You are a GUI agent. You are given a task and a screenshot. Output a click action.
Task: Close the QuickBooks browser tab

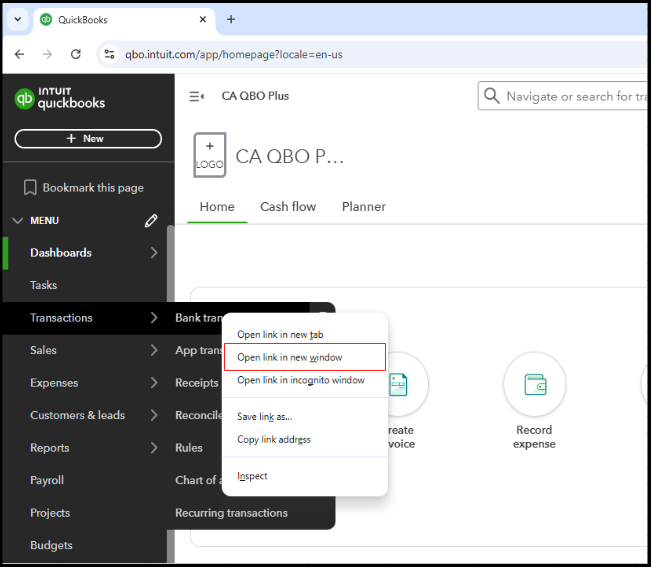point(203,20)
